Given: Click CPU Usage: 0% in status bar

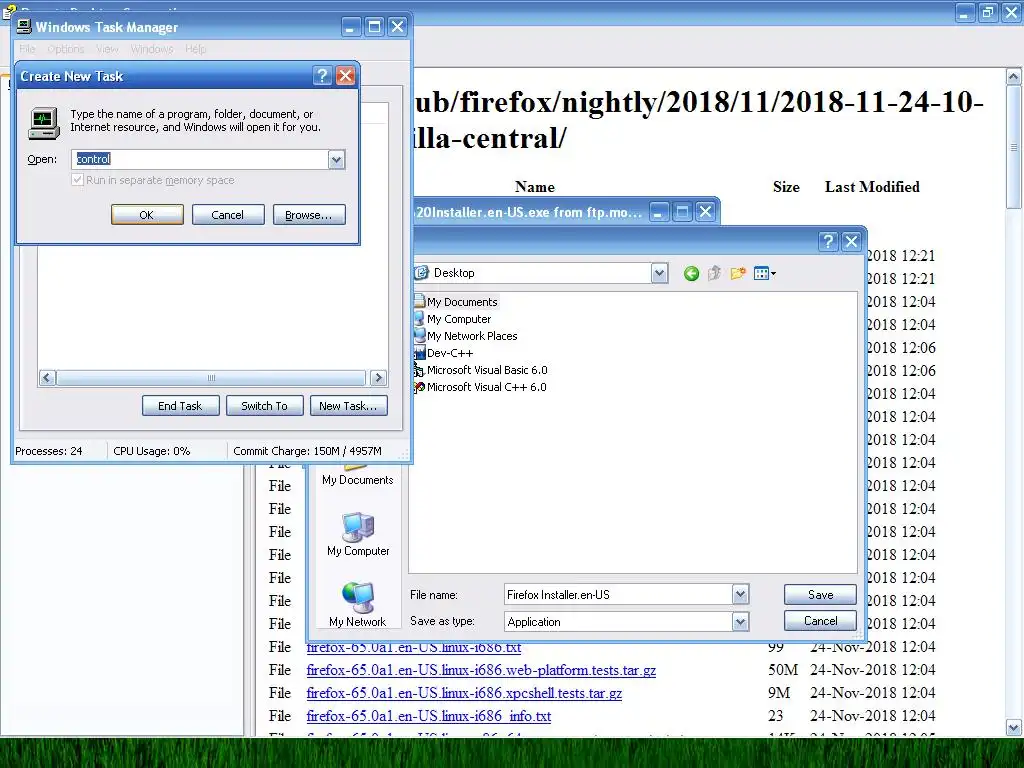Looking at the screenshot, I should [152, 451].
